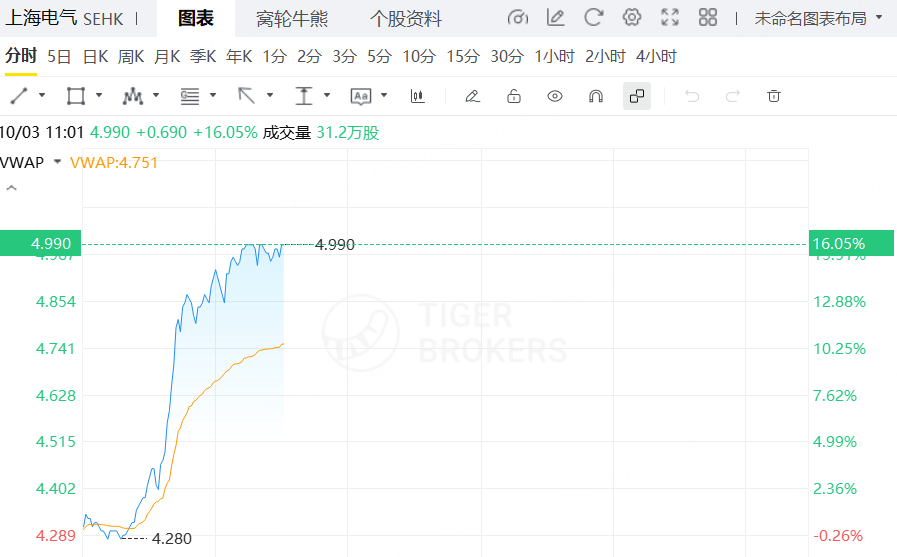This screenshot has width=897, height=557.
Task: Select the 15分 interval
Action: 463,57
